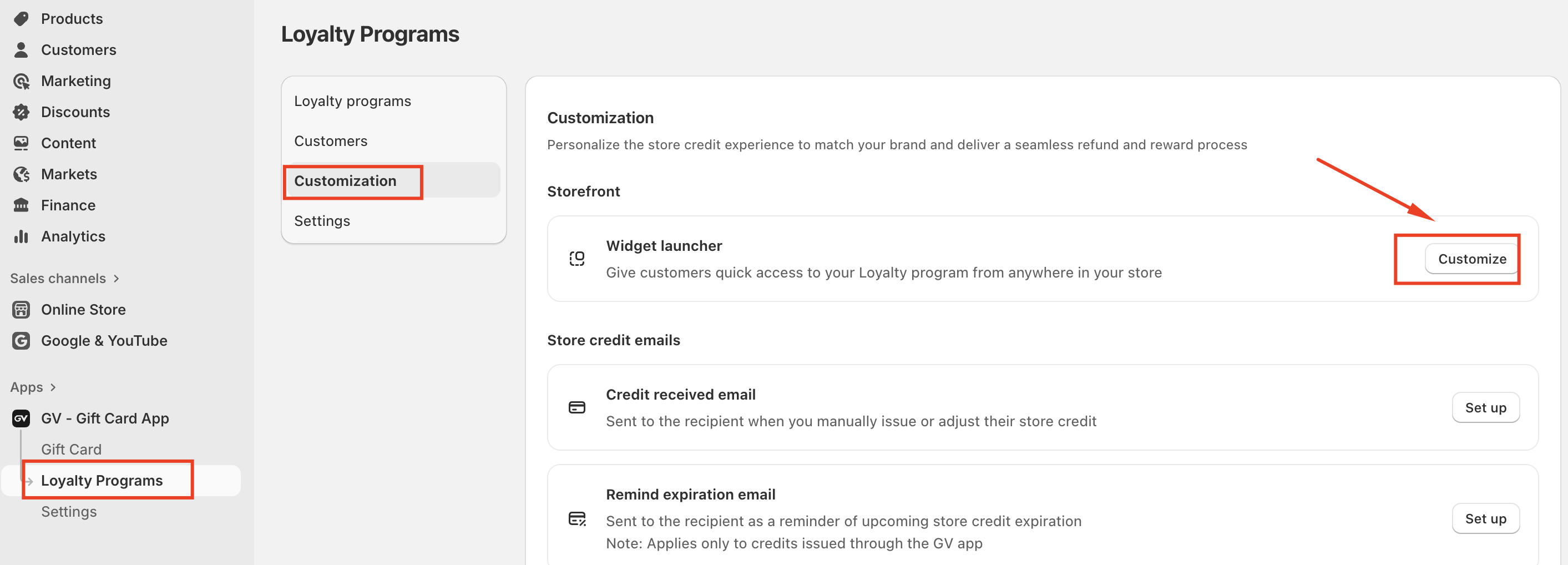Image resolution: width=1568 pixels, height=565 pixels.
Task: Set up the Remind expiration email
Action: (1485, 518)
